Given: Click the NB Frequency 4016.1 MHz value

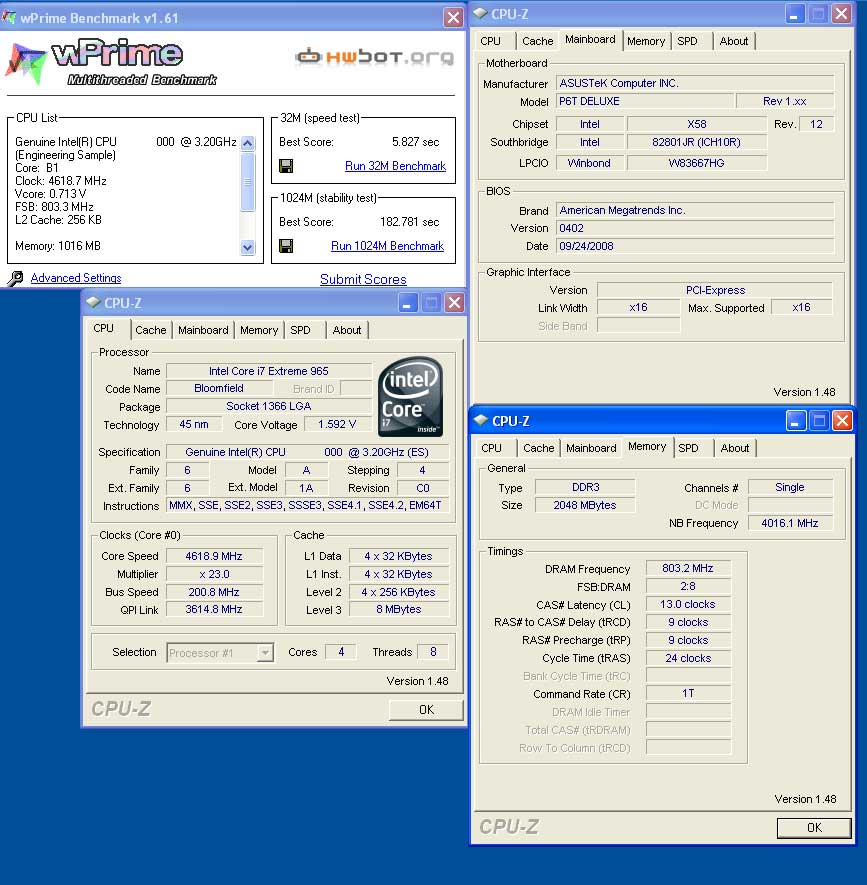Looking at the screenshot, I should 790,523.
